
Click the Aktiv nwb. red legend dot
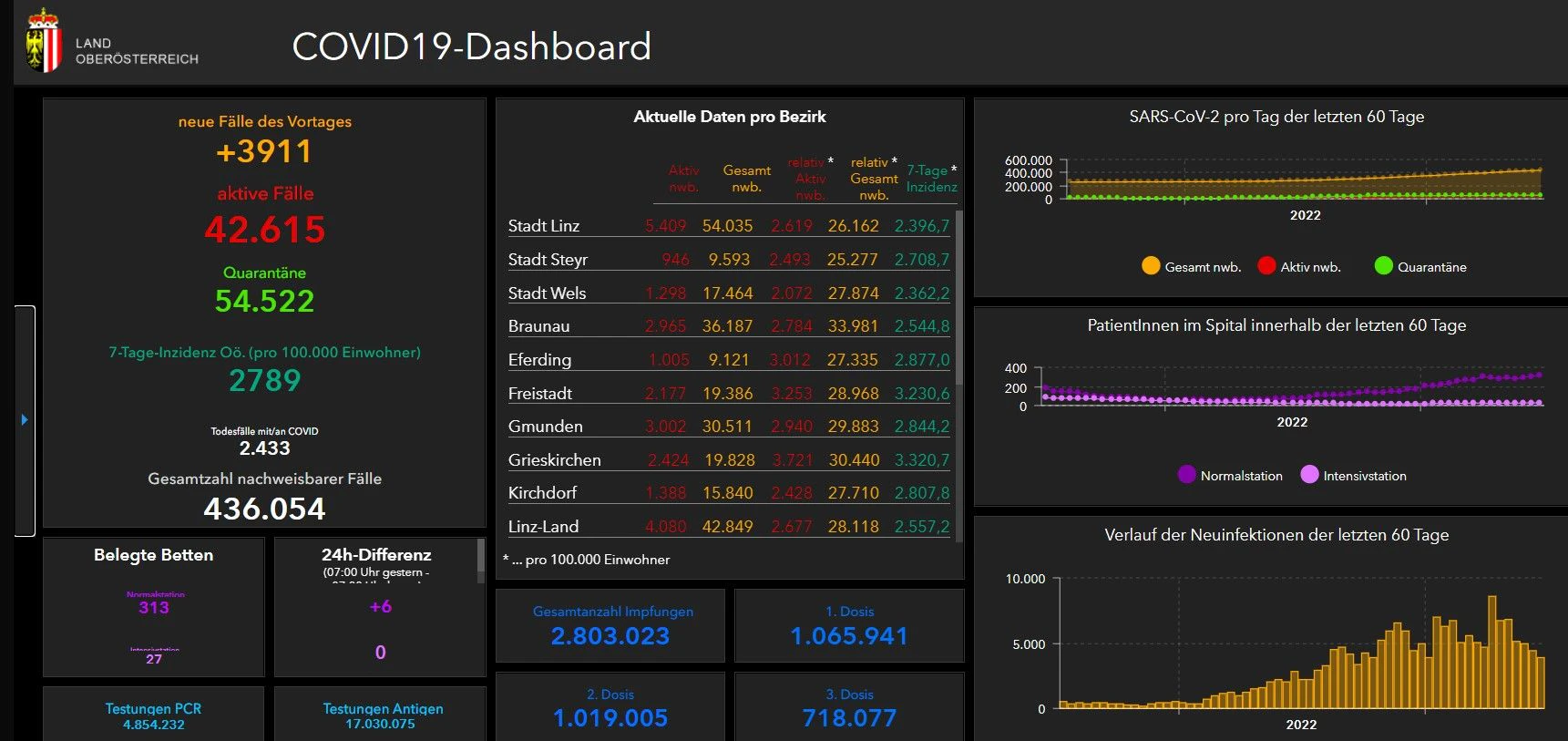click(x=1266, y=266)
